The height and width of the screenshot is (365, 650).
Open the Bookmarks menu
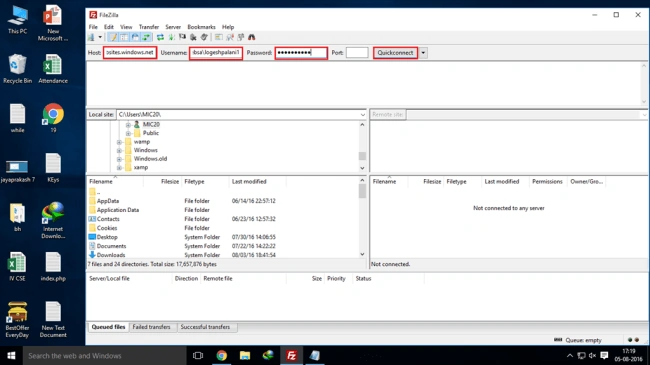[201, 27]
